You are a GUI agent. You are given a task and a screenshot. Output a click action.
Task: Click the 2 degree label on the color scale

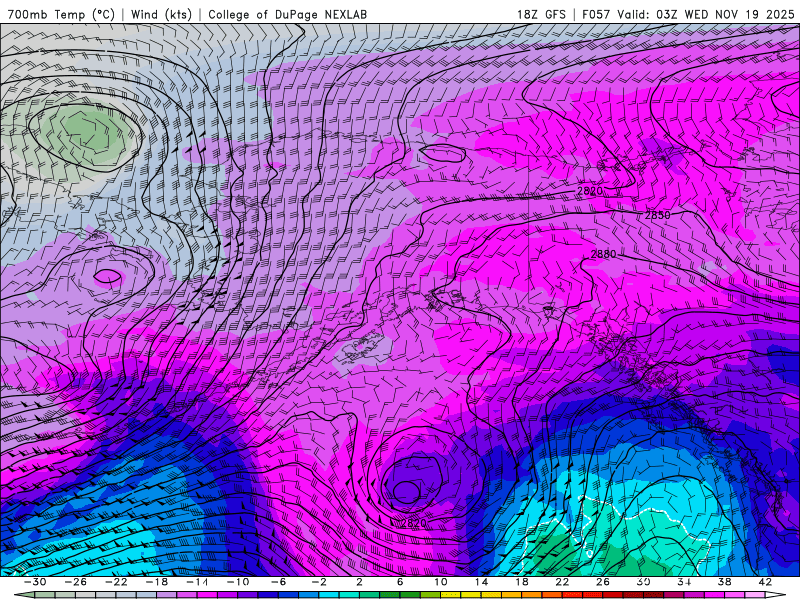click(359, 582)
